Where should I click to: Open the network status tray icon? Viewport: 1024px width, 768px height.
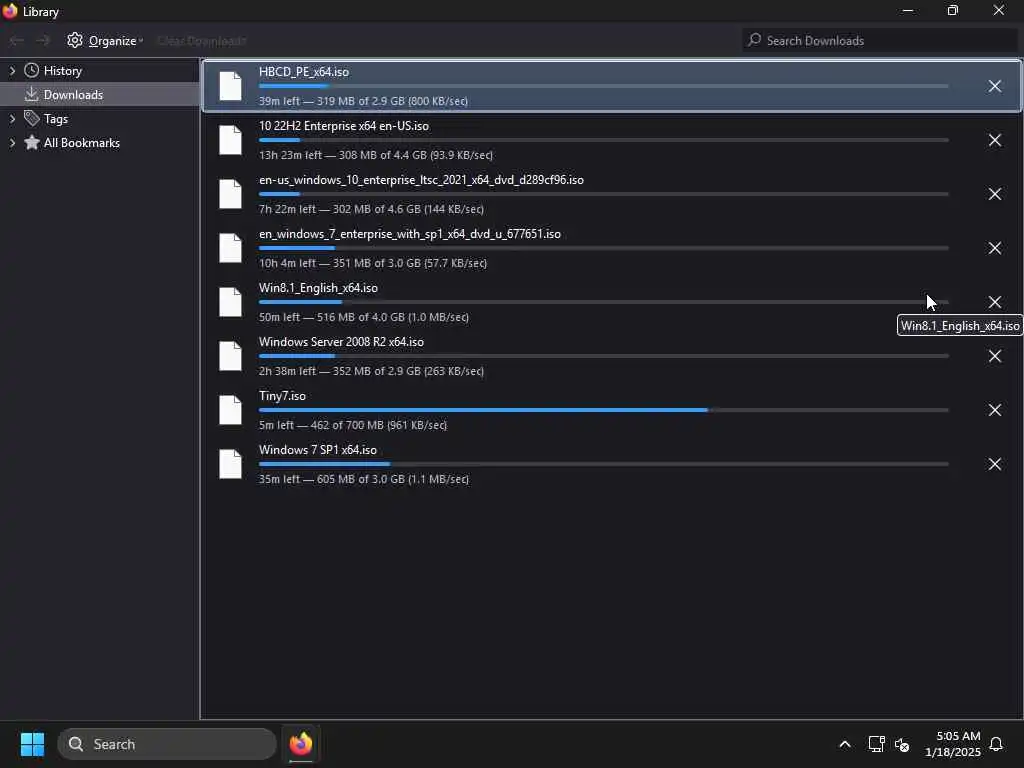click(876, 744)
